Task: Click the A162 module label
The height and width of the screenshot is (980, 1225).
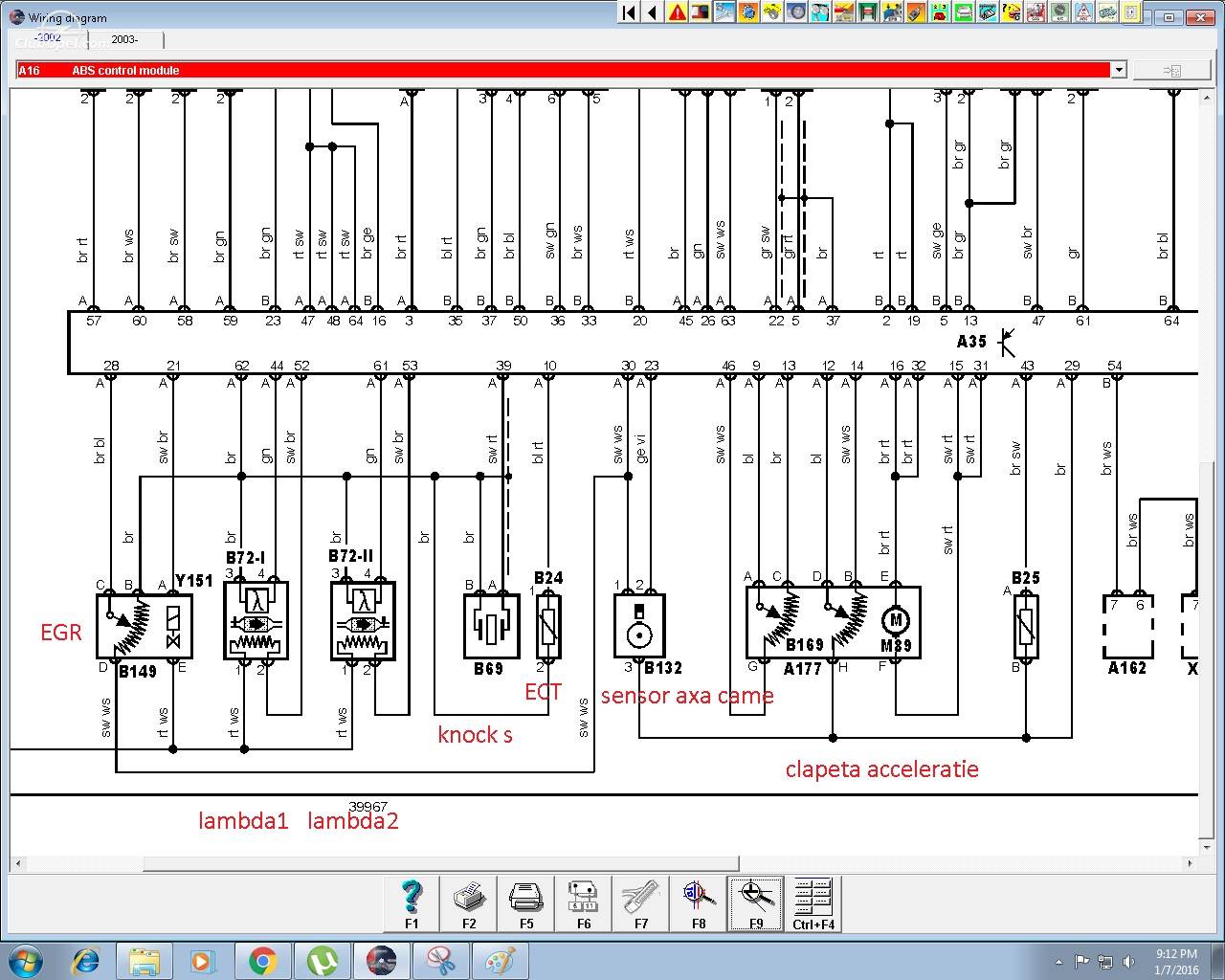Action: click(x=1126, y=668)
